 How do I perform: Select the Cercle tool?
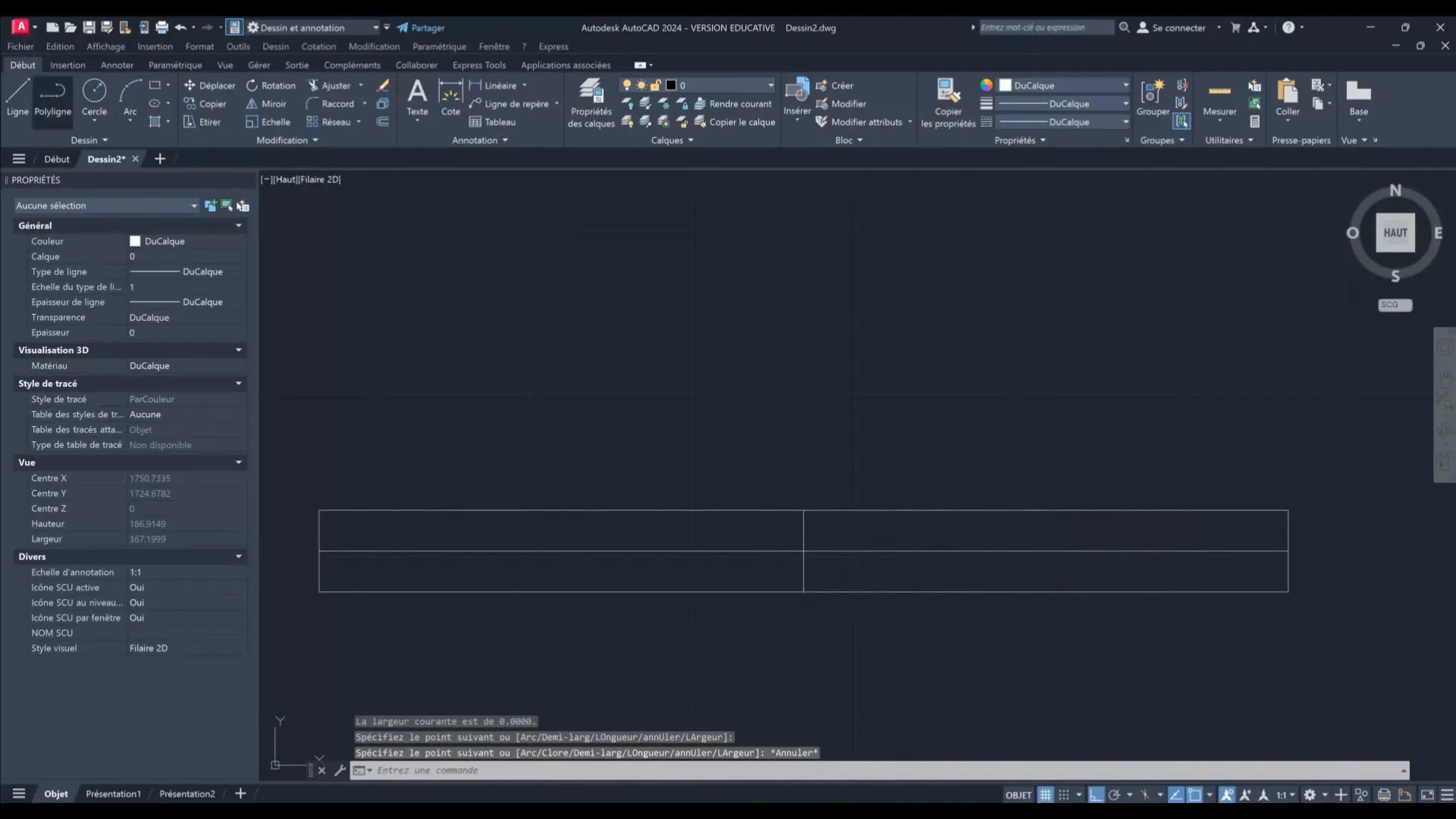point(94,98)
